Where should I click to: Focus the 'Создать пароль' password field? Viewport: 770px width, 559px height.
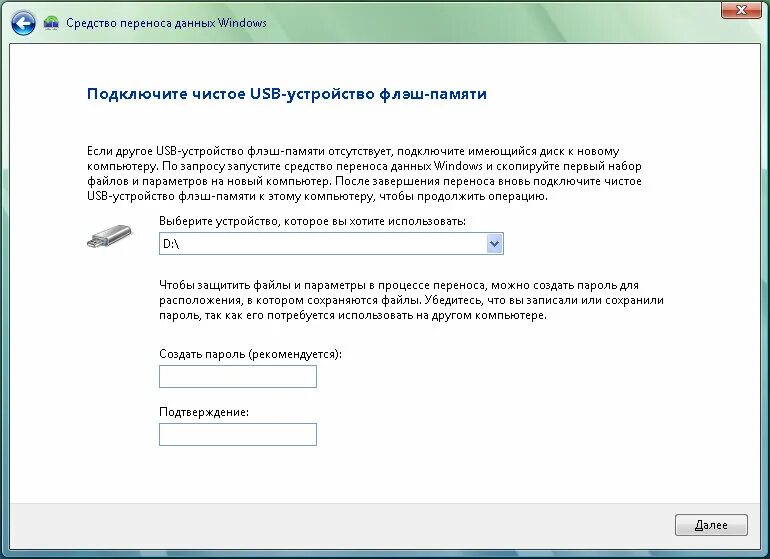[238, 377]
